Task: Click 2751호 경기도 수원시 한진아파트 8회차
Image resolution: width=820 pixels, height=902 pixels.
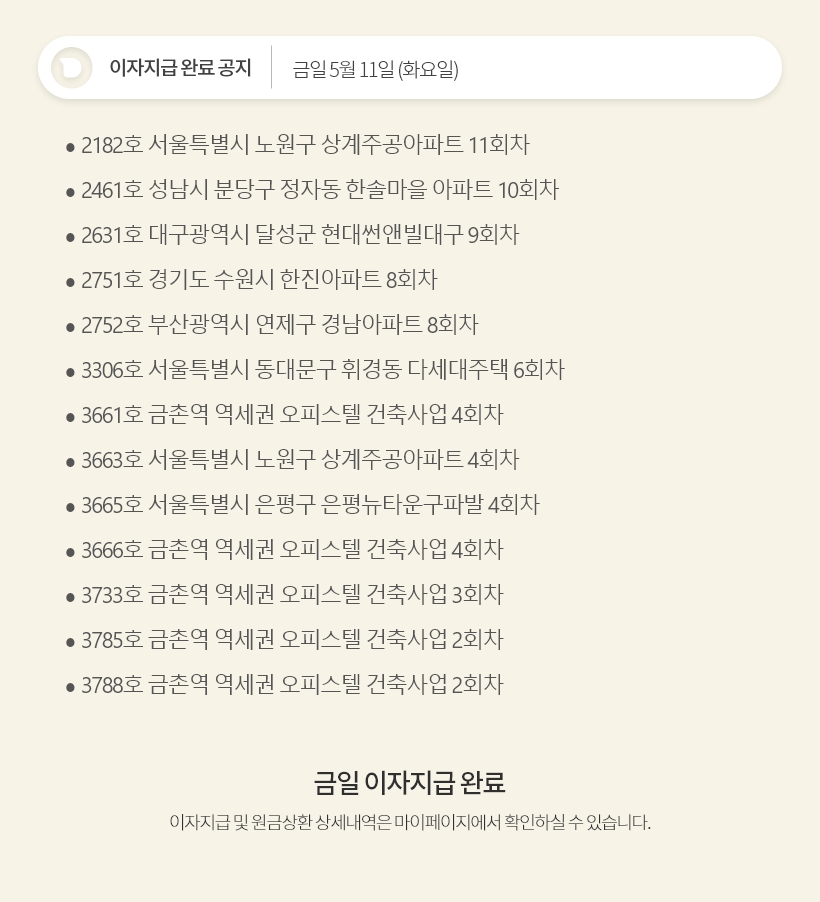Action: 259,280
